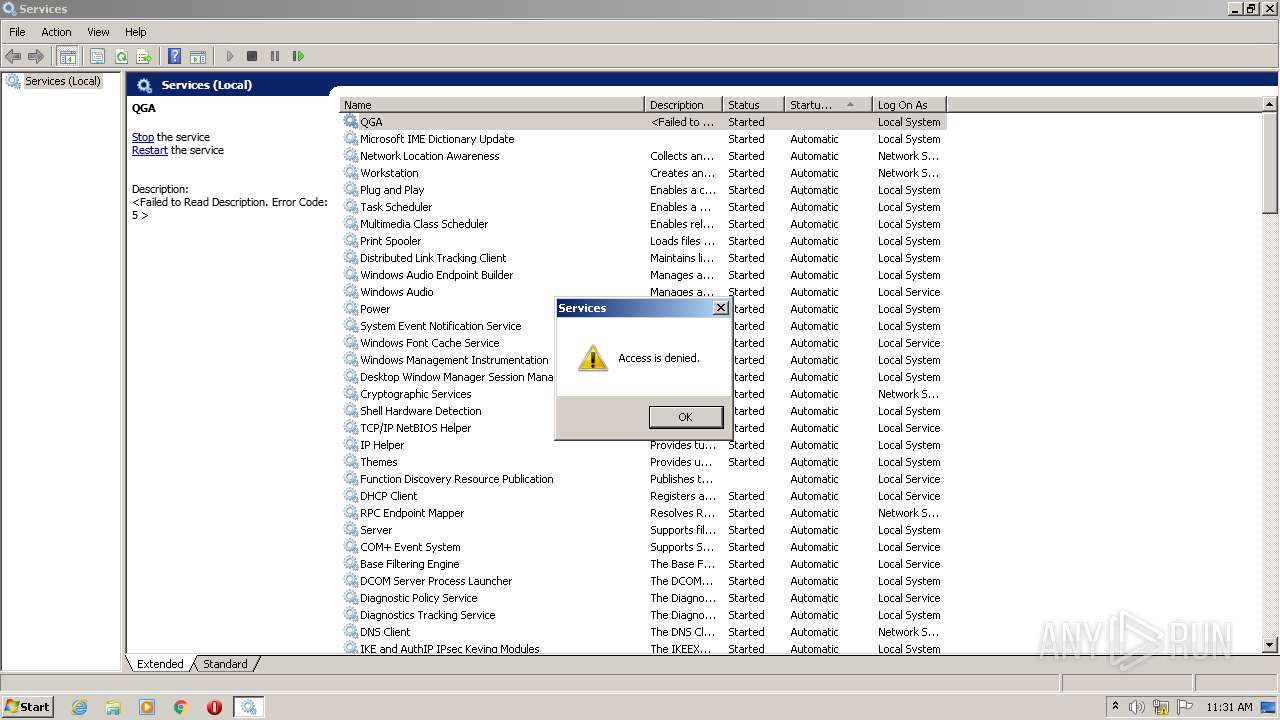Select the Task Scheduler service

click(x=642, y=207)
